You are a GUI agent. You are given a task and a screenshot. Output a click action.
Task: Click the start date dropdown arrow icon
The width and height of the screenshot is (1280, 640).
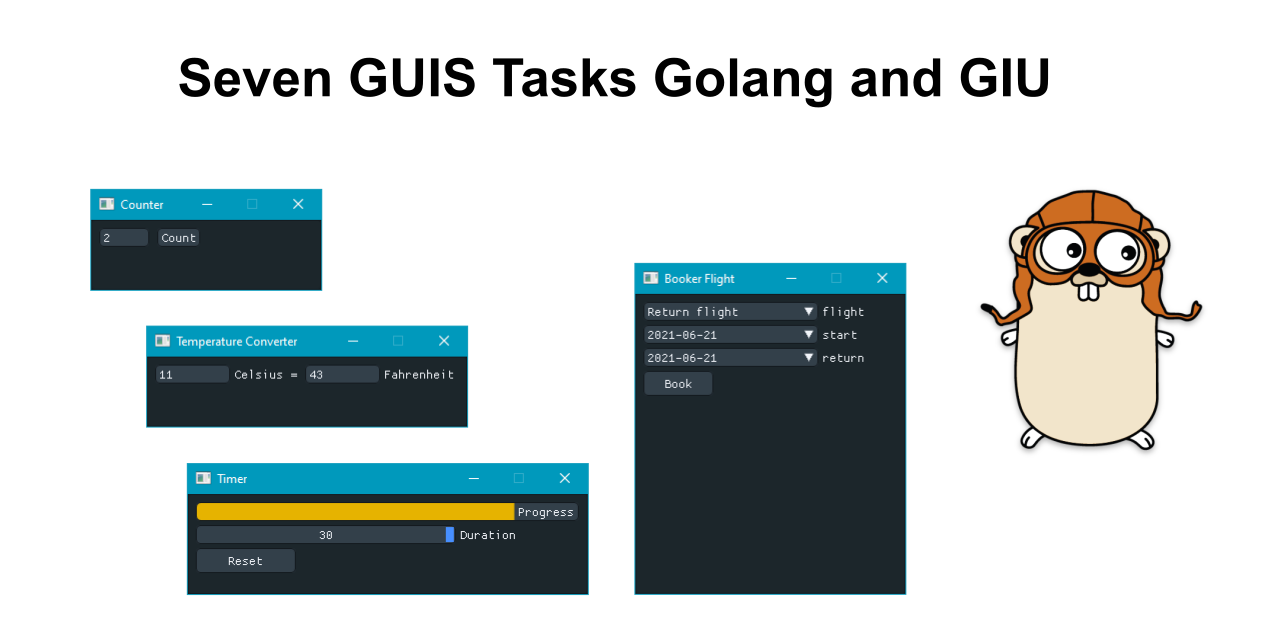(x=808, y=334)
